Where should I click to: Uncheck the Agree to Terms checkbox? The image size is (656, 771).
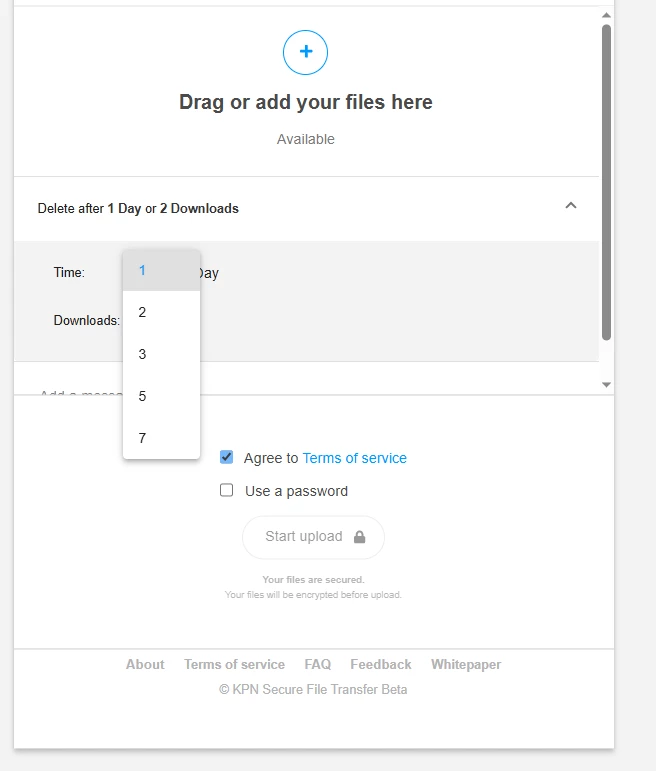[227, 458]
